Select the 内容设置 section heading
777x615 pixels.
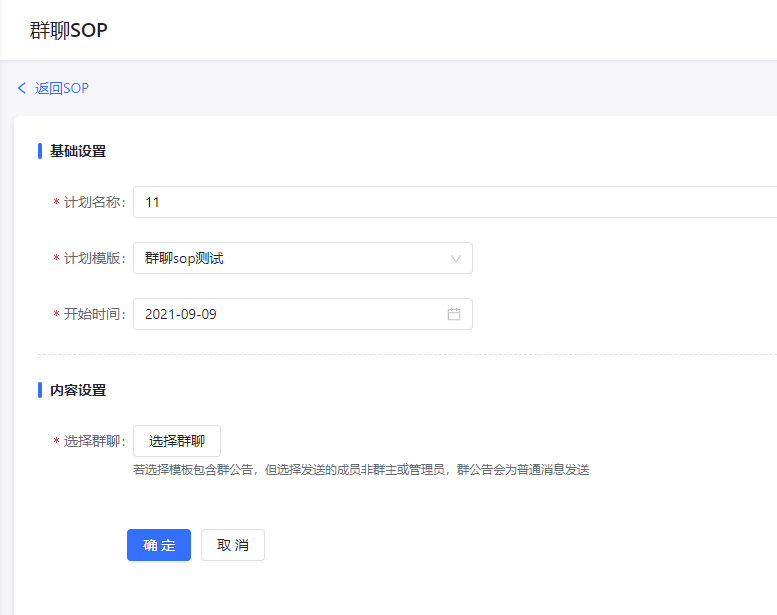(x=78, y=390)
